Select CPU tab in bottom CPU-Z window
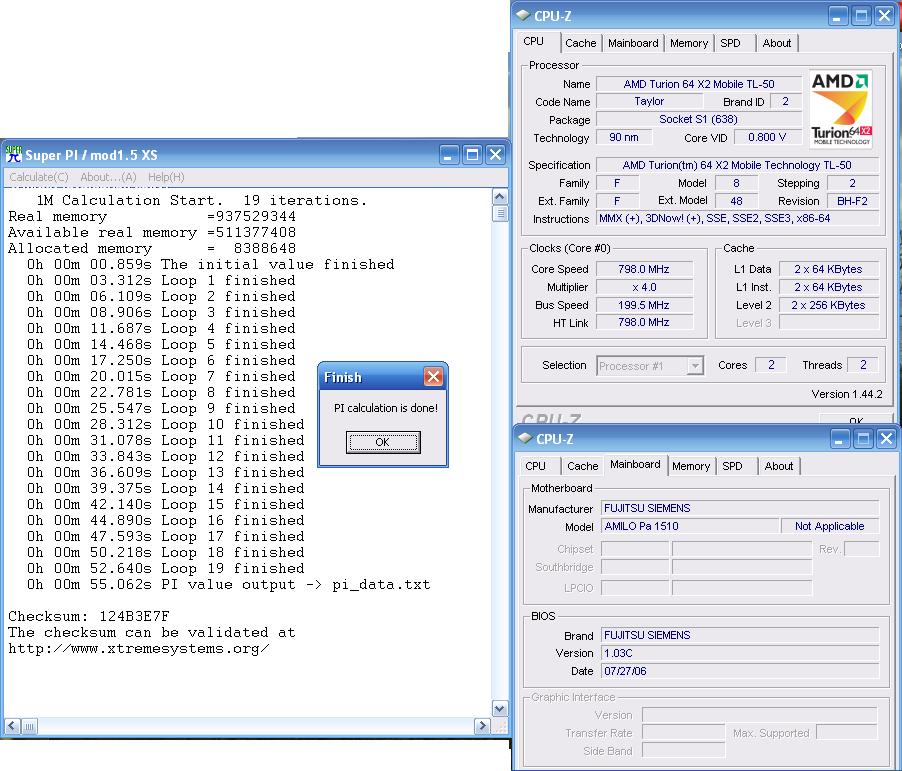This screenshot has width=902, height=771. tap(536, 466)
